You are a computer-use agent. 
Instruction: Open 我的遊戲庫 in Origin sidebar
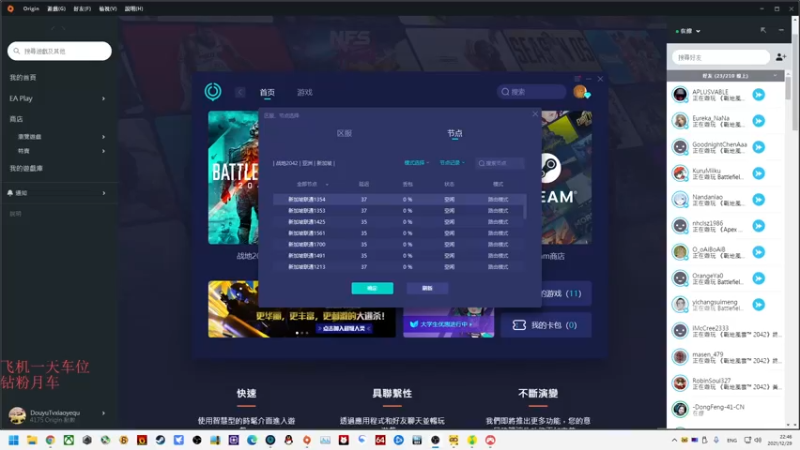[x=26, y=168]
